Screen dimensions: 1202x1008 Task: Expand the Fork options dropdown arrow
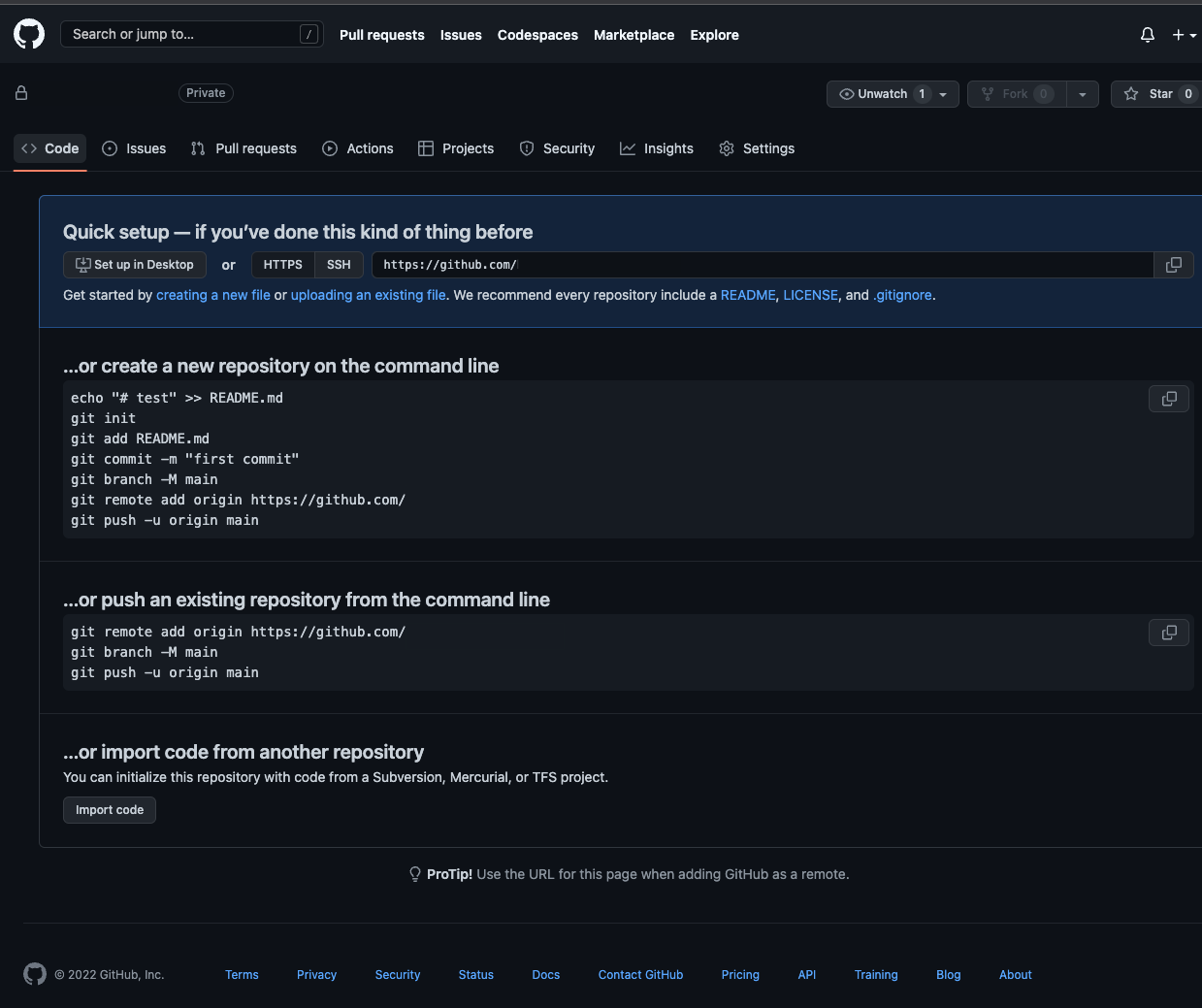[x=1083, y=94]
